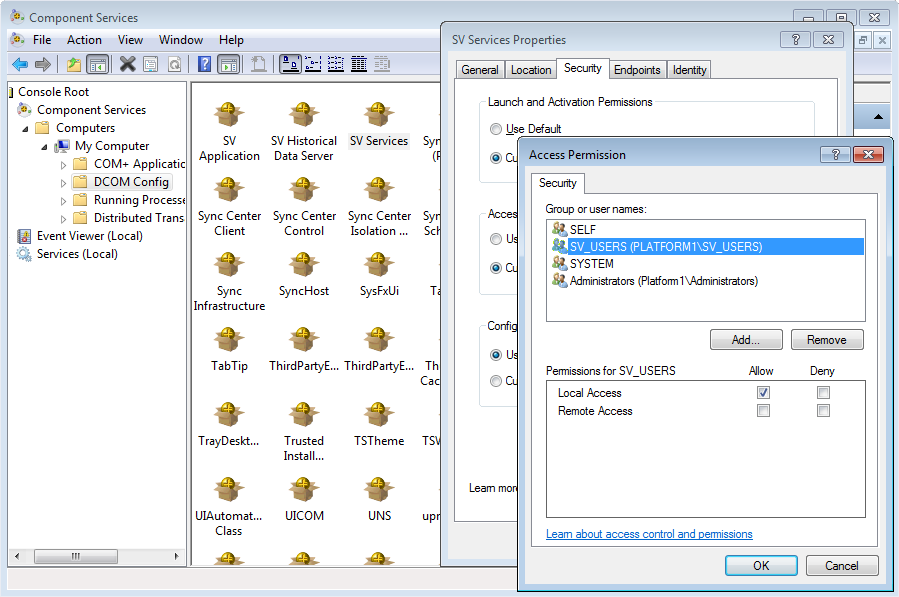899x597 pixels.
Task: Select the Trusted Installer component icon
Action: (304, 414)
